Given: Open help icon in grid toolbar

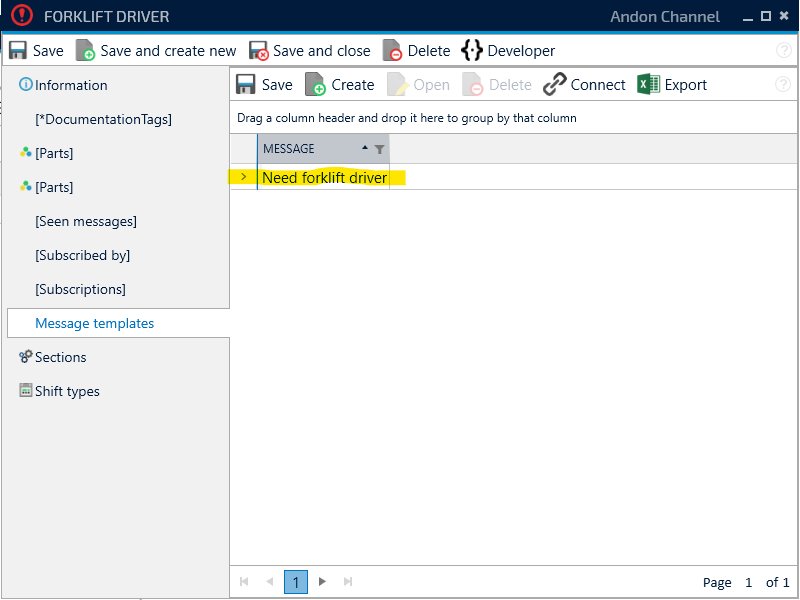Looking at the screenshot, I should (x=782, y=85).
